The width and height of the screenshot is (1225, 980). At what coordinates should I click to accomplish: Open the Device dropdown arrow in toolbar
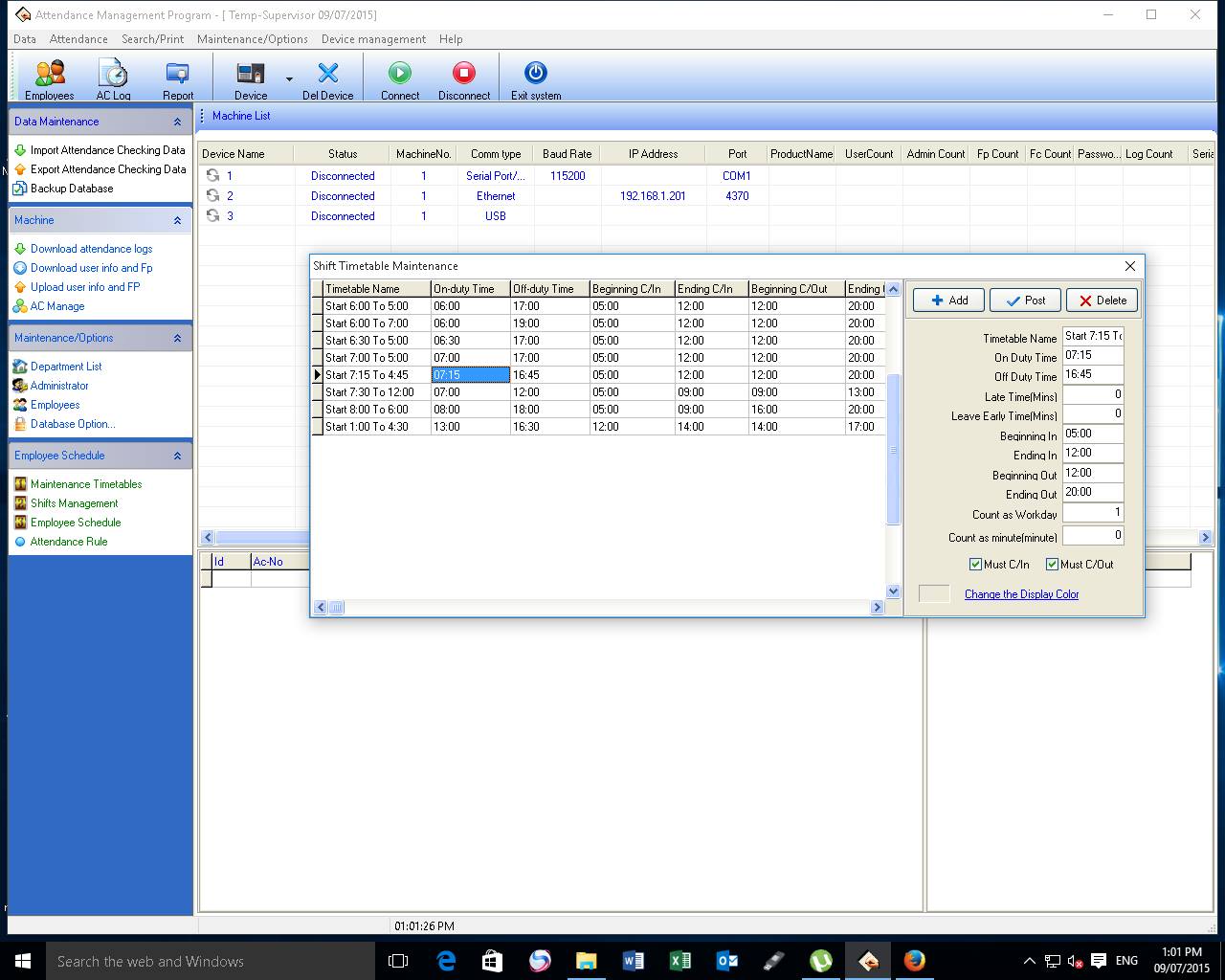(x=289, y=79)
